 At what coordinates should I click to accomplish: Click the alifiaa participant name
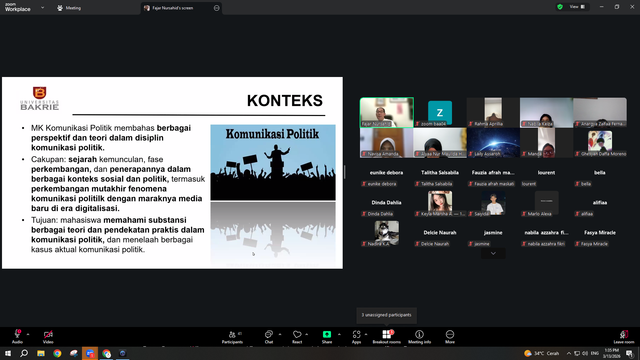(600, 202)
